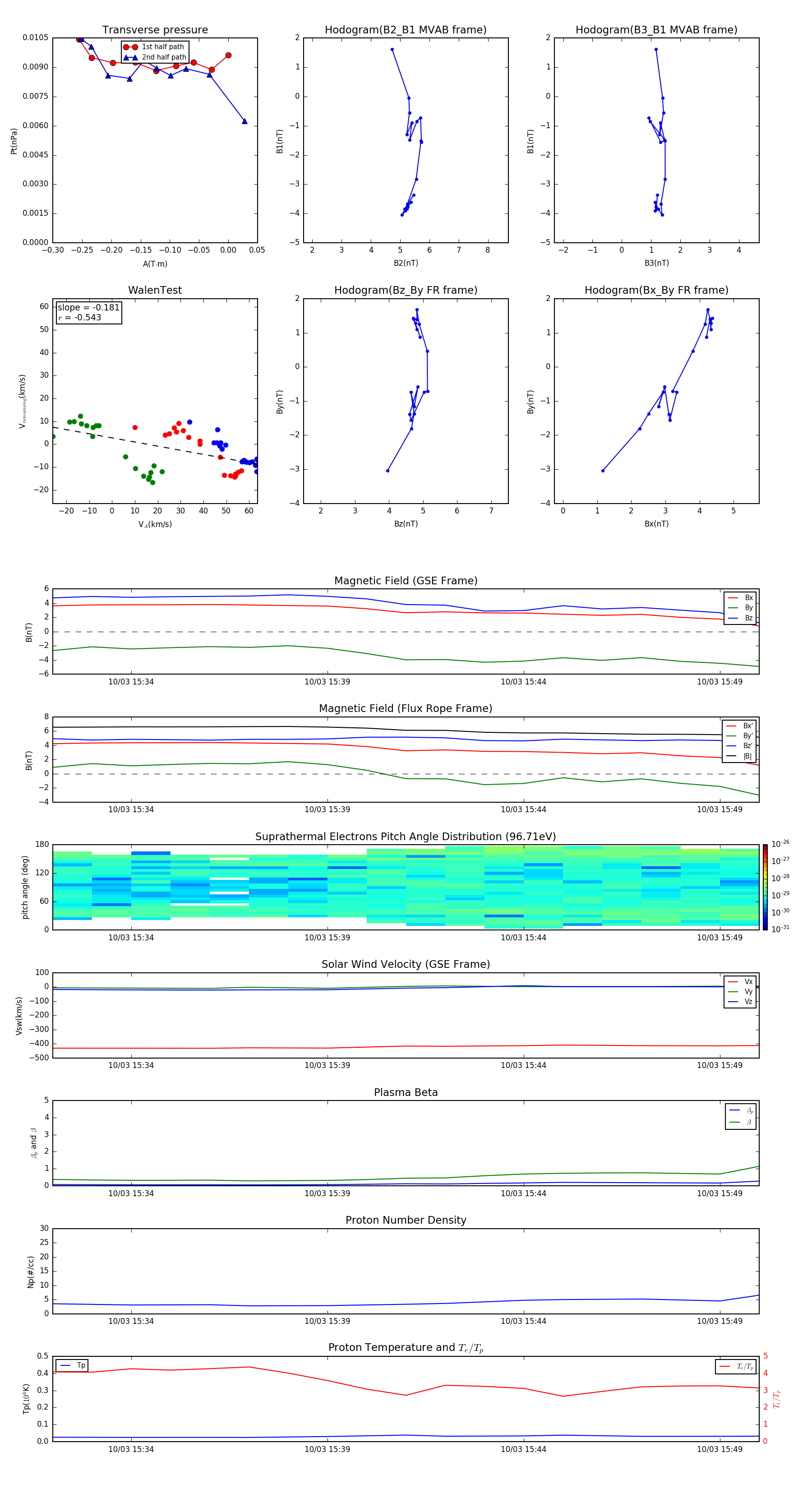Click the Te/Tp legend box
Viewport: 812px width, 1489px height.
735,1366
